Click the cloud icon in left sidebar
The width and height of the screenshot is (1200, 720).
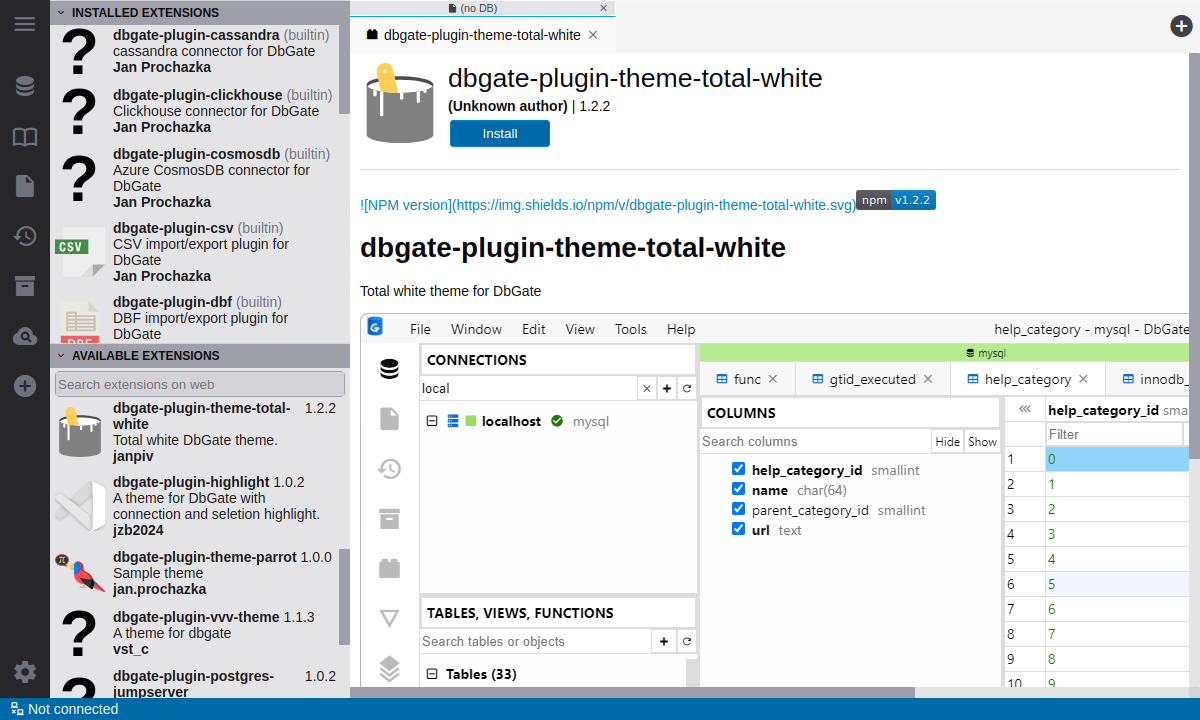(x=25, y=337)
